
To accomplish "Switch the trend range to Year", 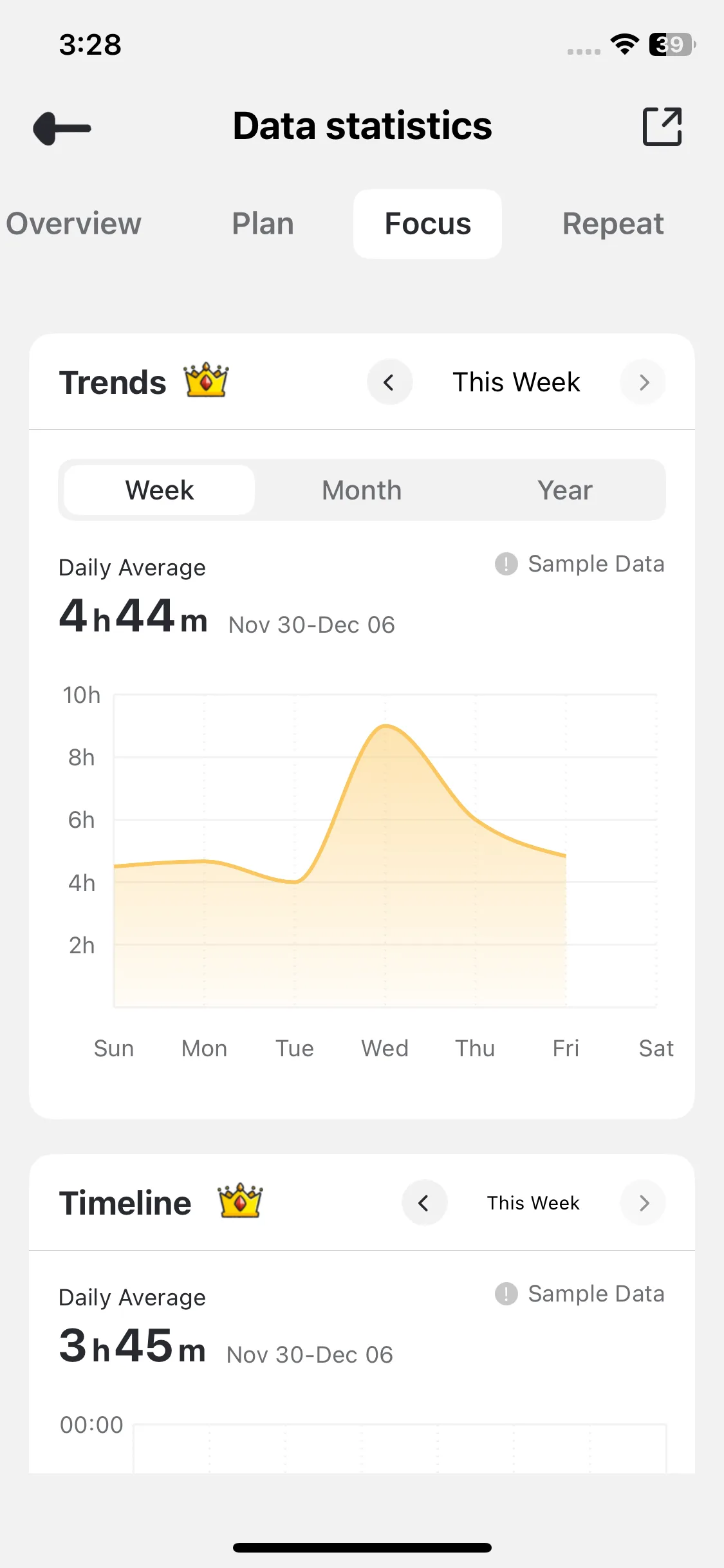I will click(x=564, y=490).
